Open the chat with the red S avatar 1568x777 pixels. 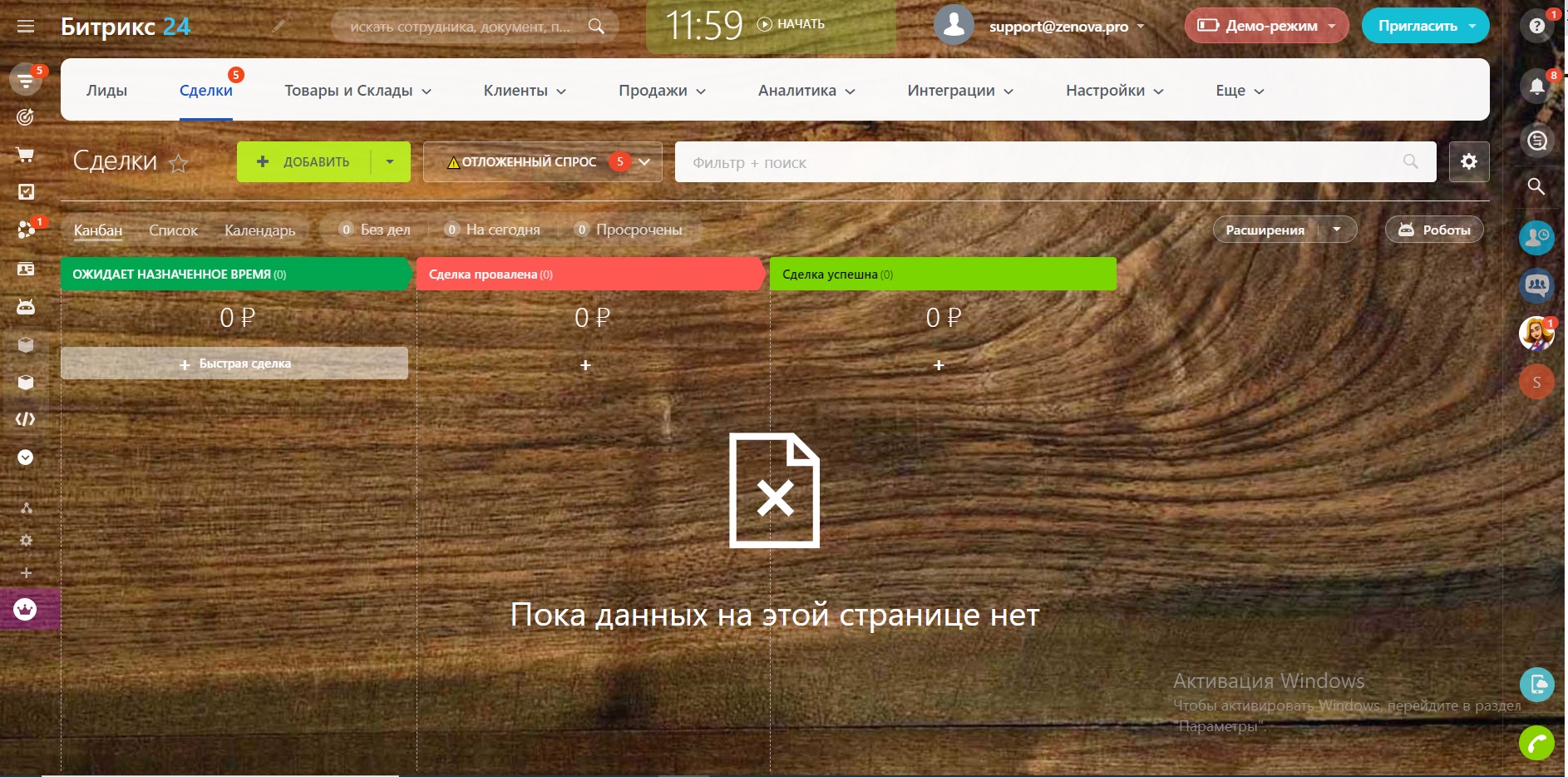click(x=1536, y=382)
